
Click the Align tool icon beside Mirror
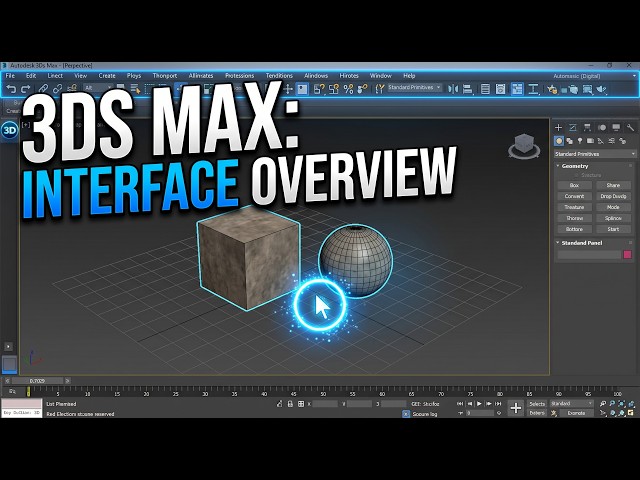468,89
